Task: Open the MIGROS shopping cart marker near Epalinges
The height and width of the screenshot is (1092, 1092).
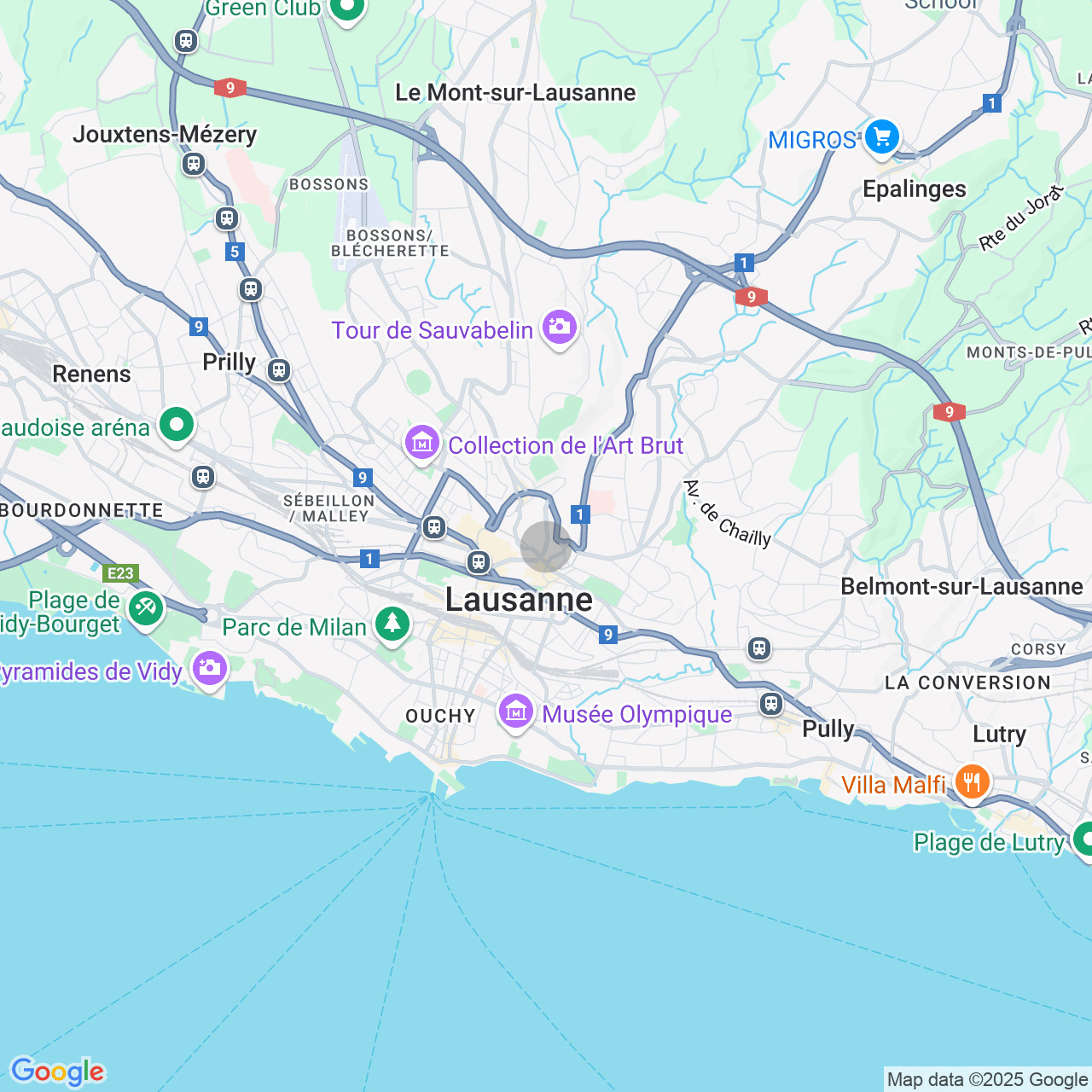Action: coord(881,136)
